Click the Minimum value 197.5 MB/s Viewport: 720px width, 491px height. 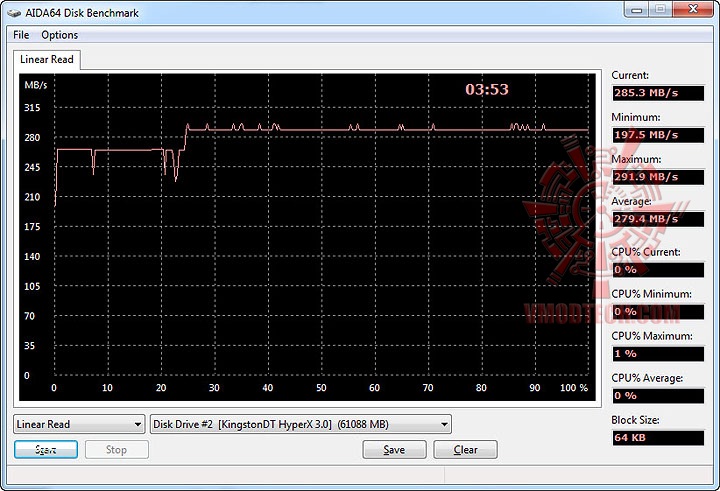tap(658, 135)
